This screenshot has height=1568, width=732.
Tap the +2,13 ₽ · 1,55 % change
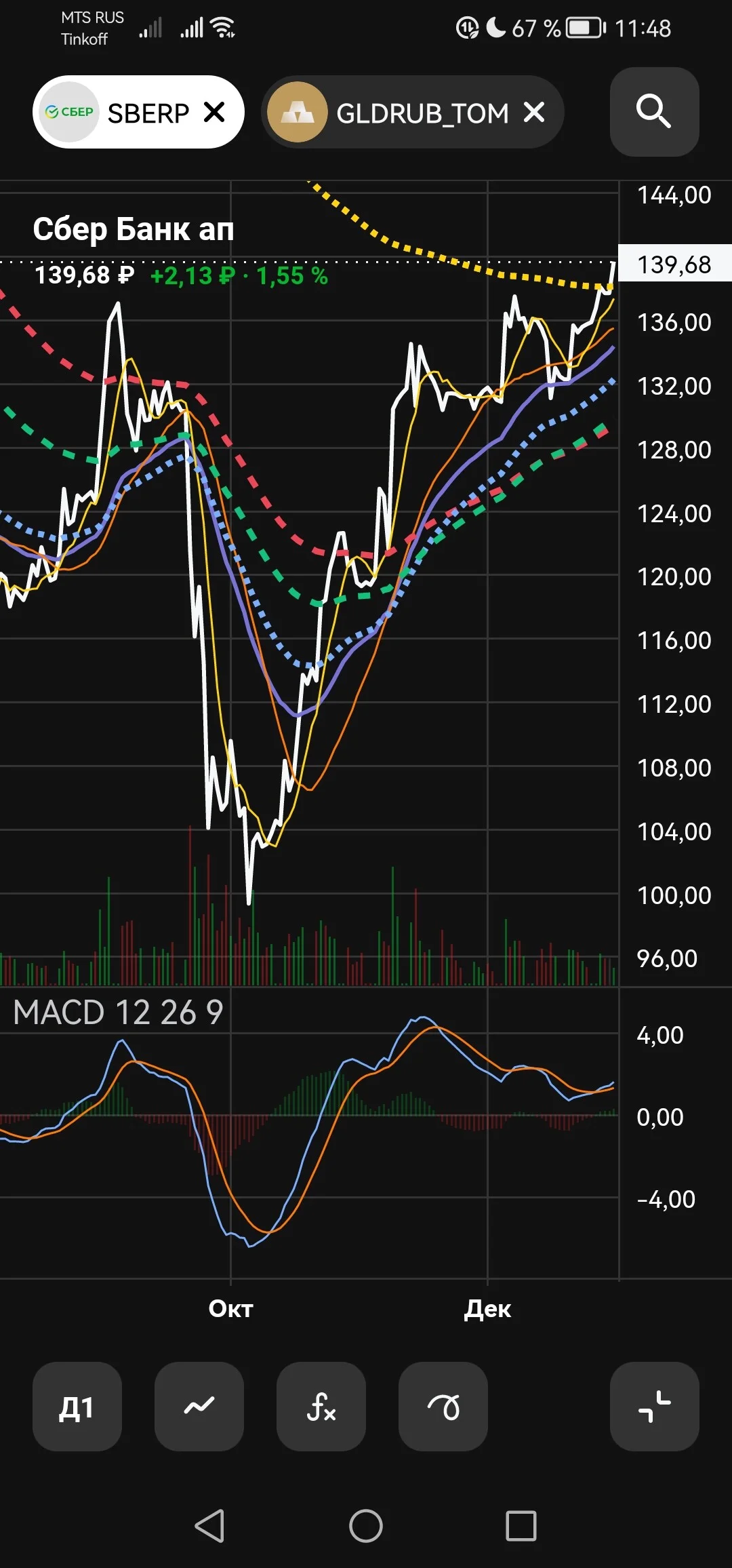pos(239,276)
